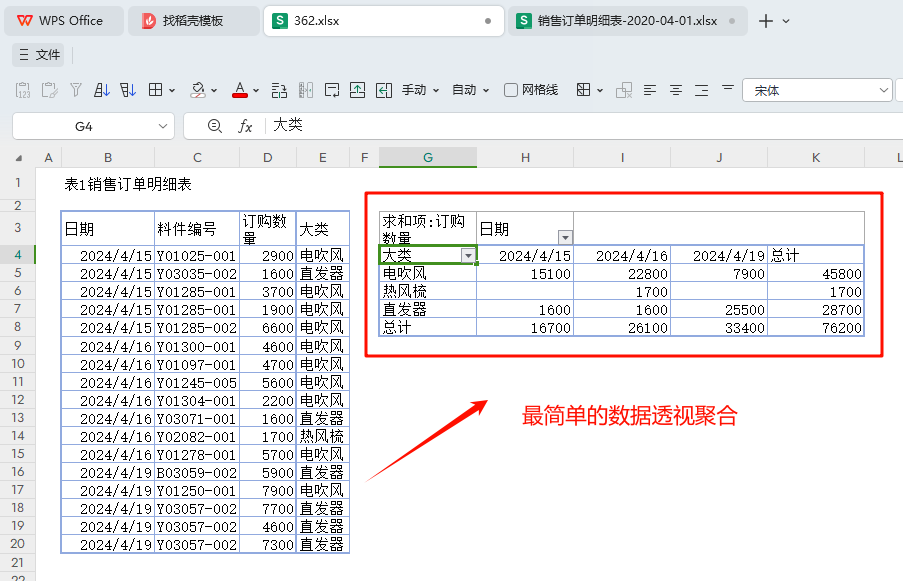Align text left
Screen dimensions: 903x581
coord(650,90)
